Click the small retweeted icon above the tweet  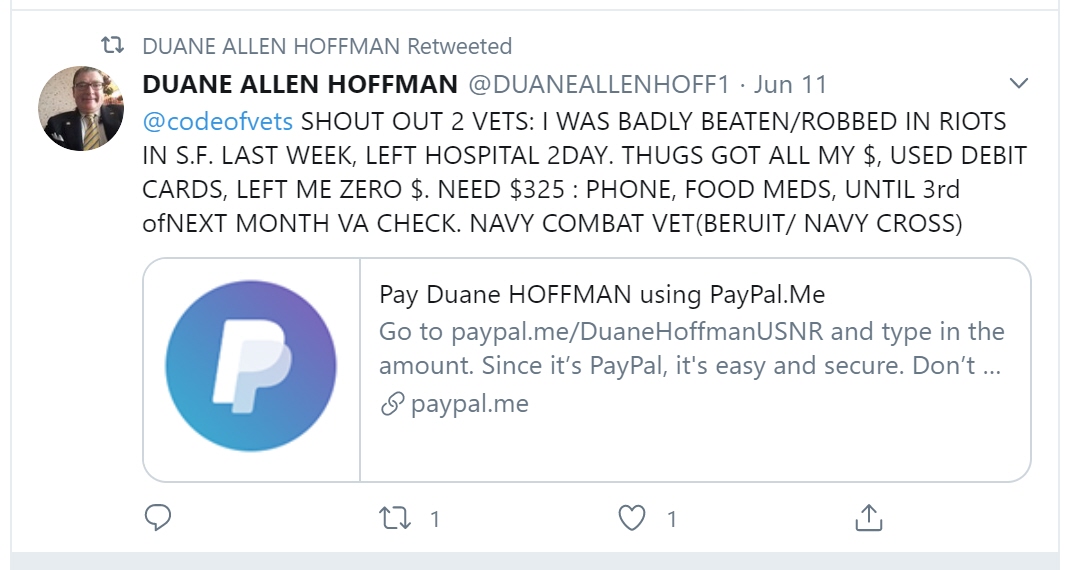115,46
